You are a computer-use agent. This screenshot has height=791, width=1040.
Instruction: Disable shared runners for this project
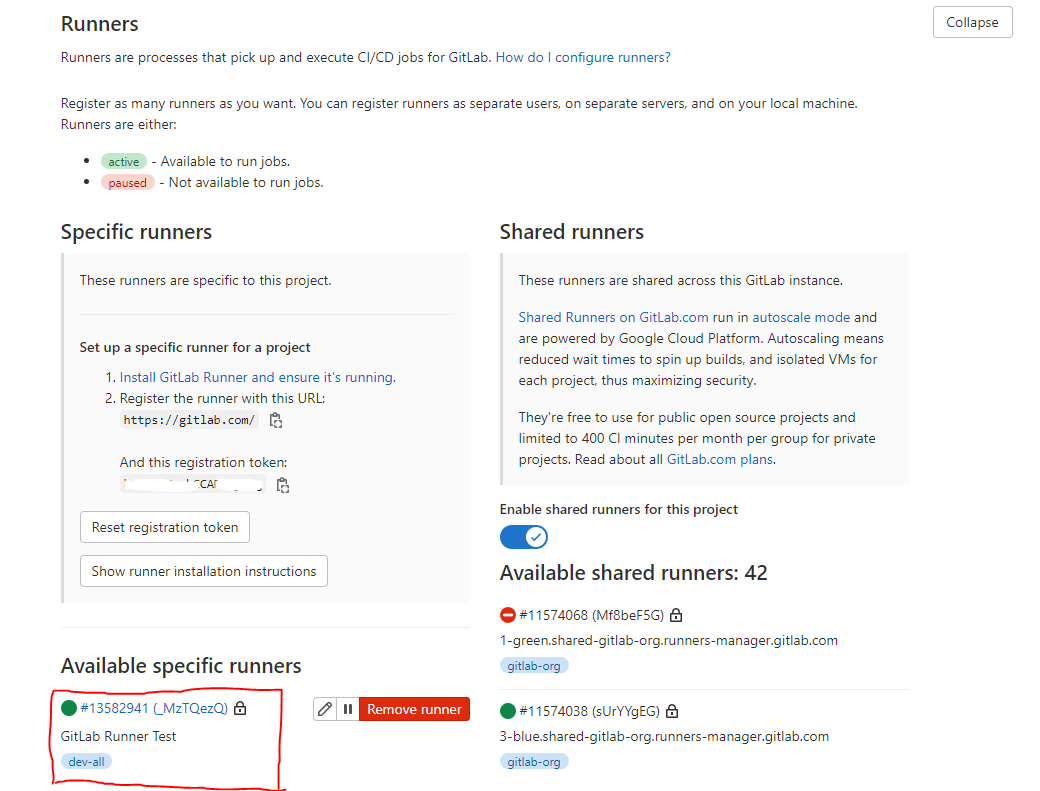[x=523, y=537]
